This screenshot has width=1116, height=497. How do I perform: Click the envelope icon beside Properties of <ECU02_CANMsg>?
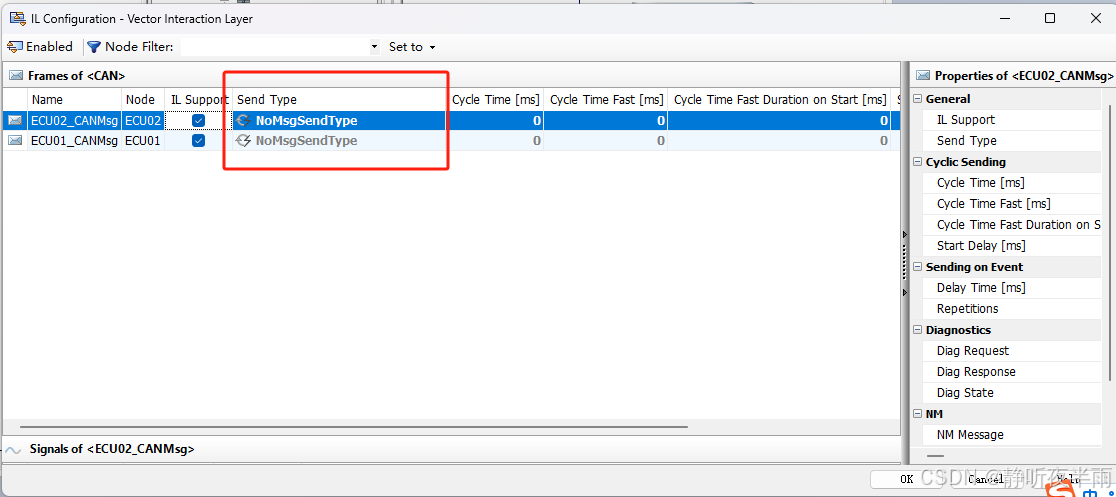pos(923,75)
